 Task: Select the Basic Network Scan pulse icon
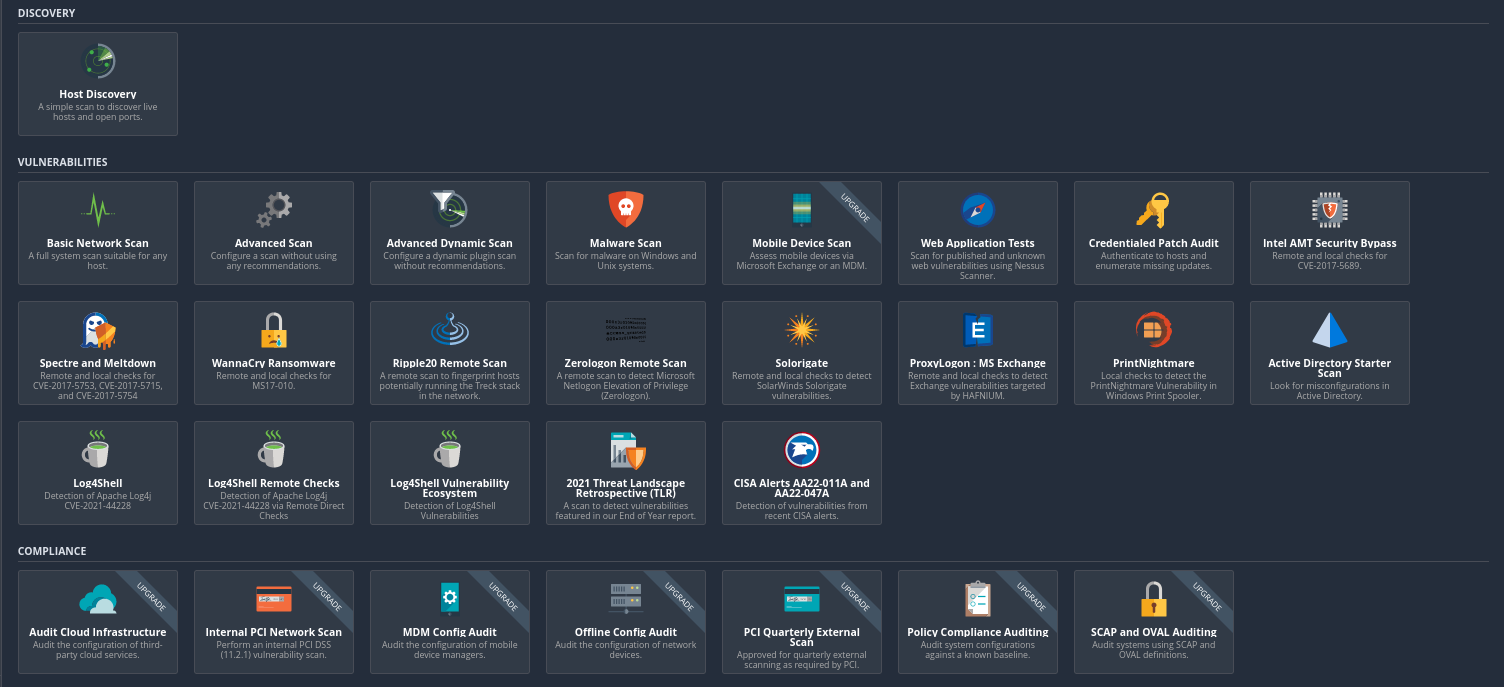pyautogui.click(x=97, y=210)
